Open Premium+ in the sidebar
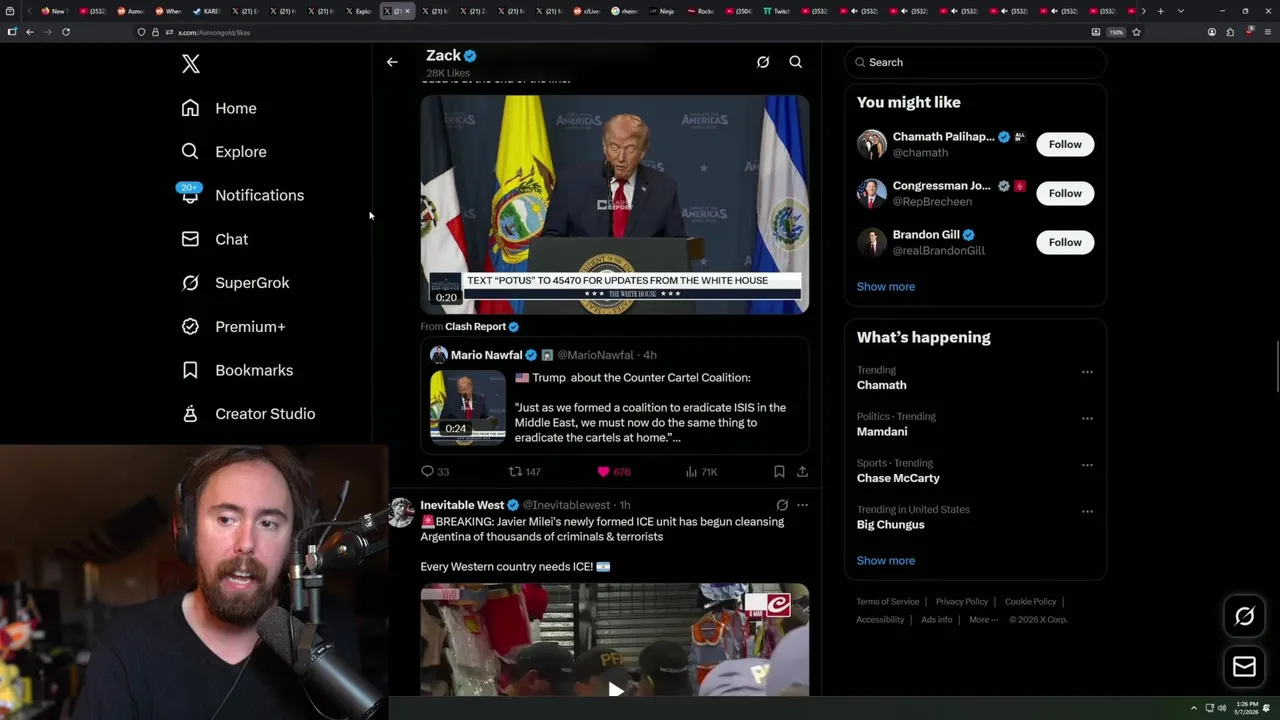Screen dimensions: 1280x720 [x=233, y=326]
